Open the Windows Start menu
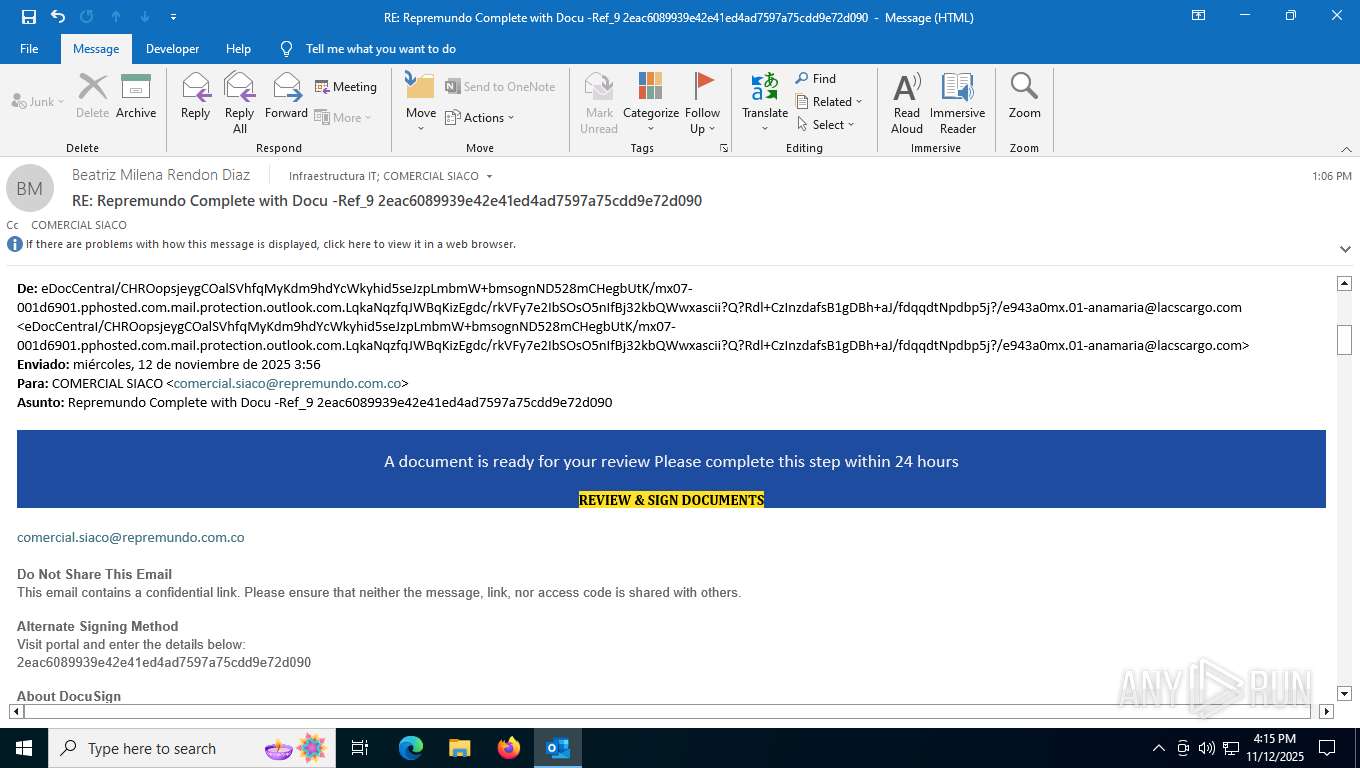This screenshot has width=1360, height=768. coord(24,748)
